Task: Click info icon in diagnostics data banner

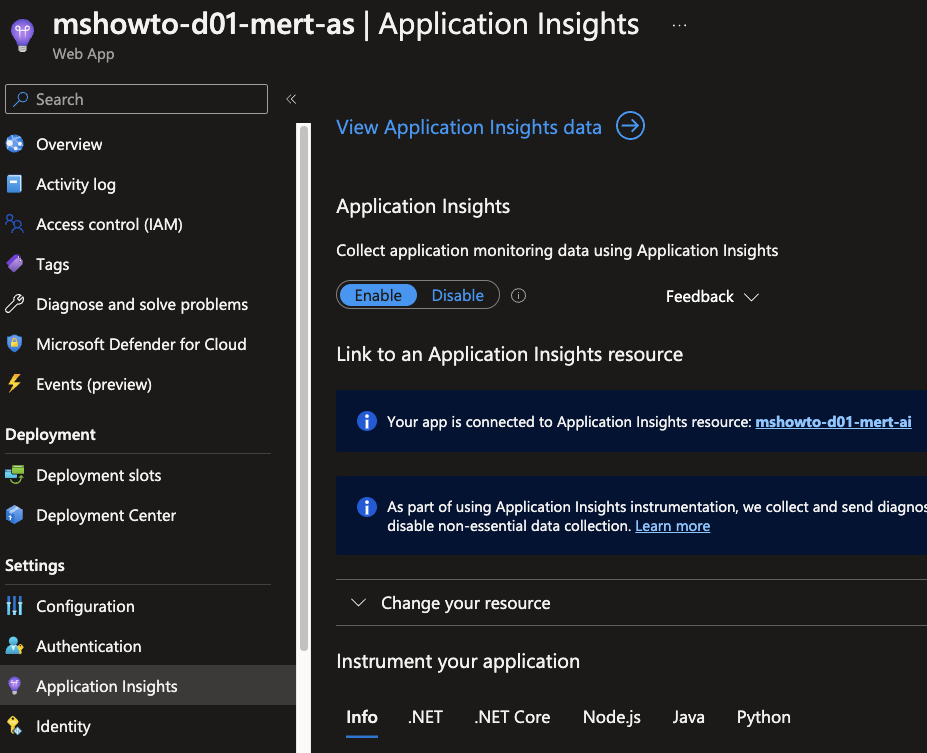Action: pos(367,507)
